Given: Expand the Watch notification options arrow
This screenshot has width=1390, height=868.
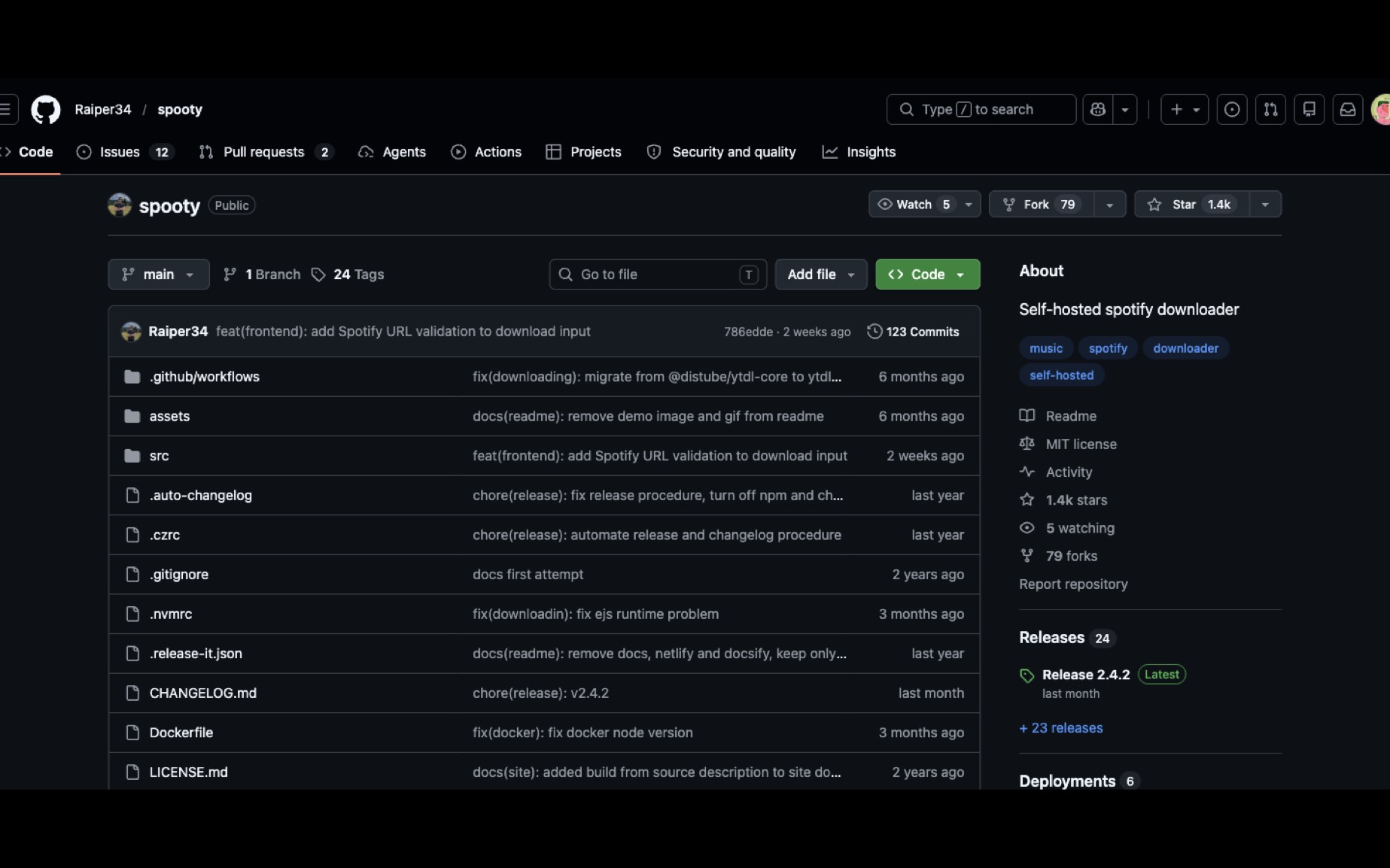Looking at the screenshot, I should pos(969,205).
